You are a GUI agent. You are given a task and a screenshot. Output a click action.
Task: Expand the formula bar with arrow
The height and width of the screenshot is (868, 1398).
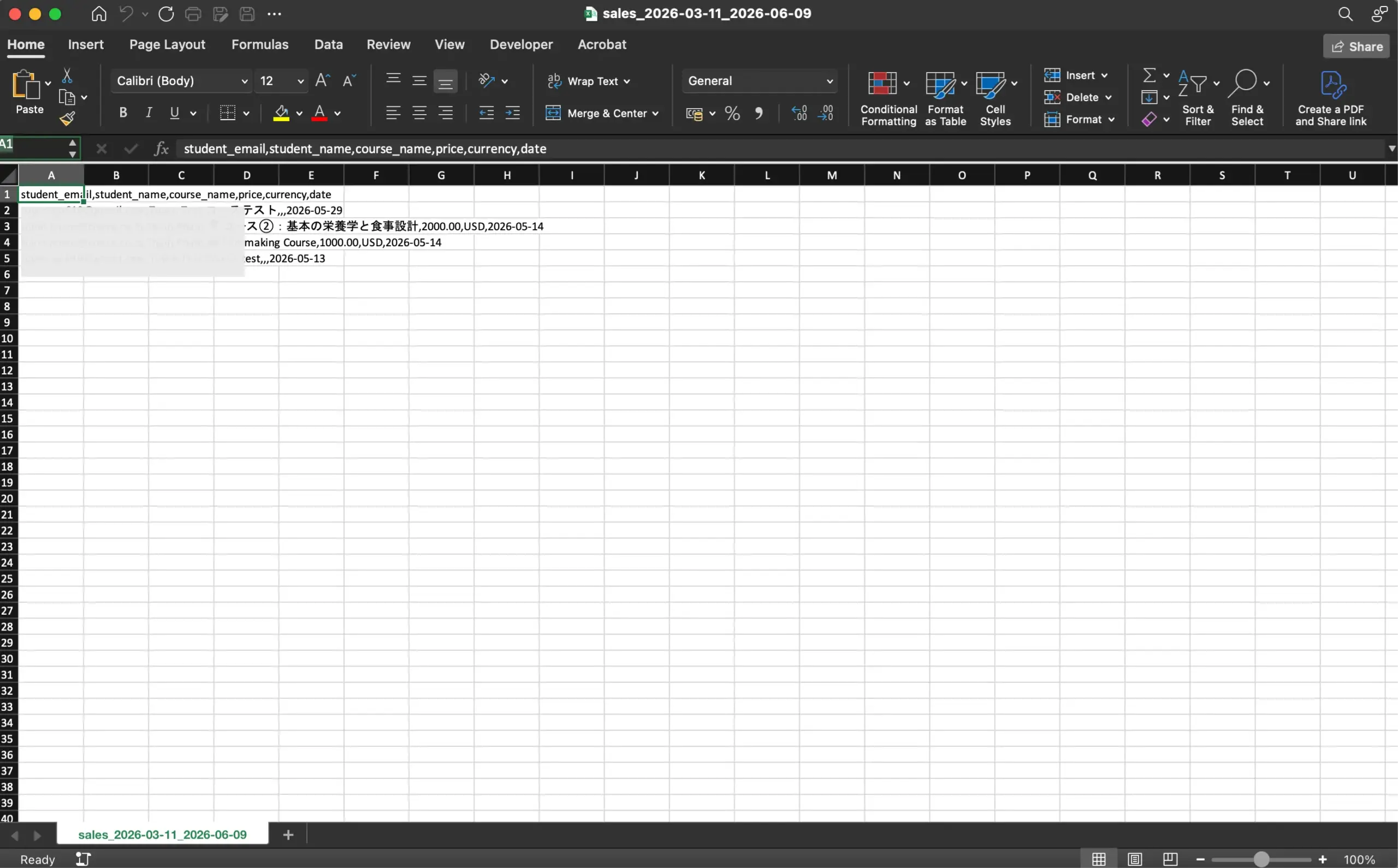pyautogui.click(x=1391, y=148)
